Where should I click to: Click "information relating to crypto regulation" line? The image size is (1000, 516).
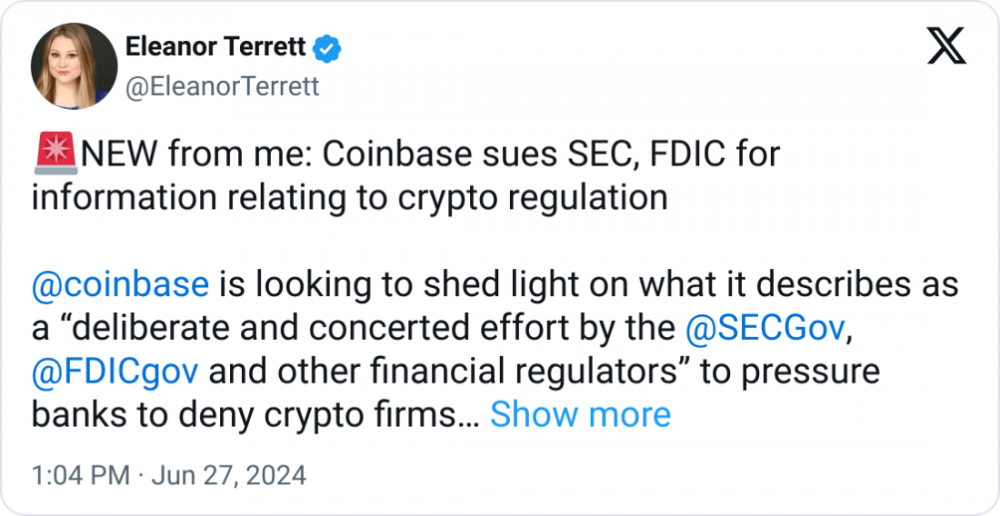click(349, 198)
